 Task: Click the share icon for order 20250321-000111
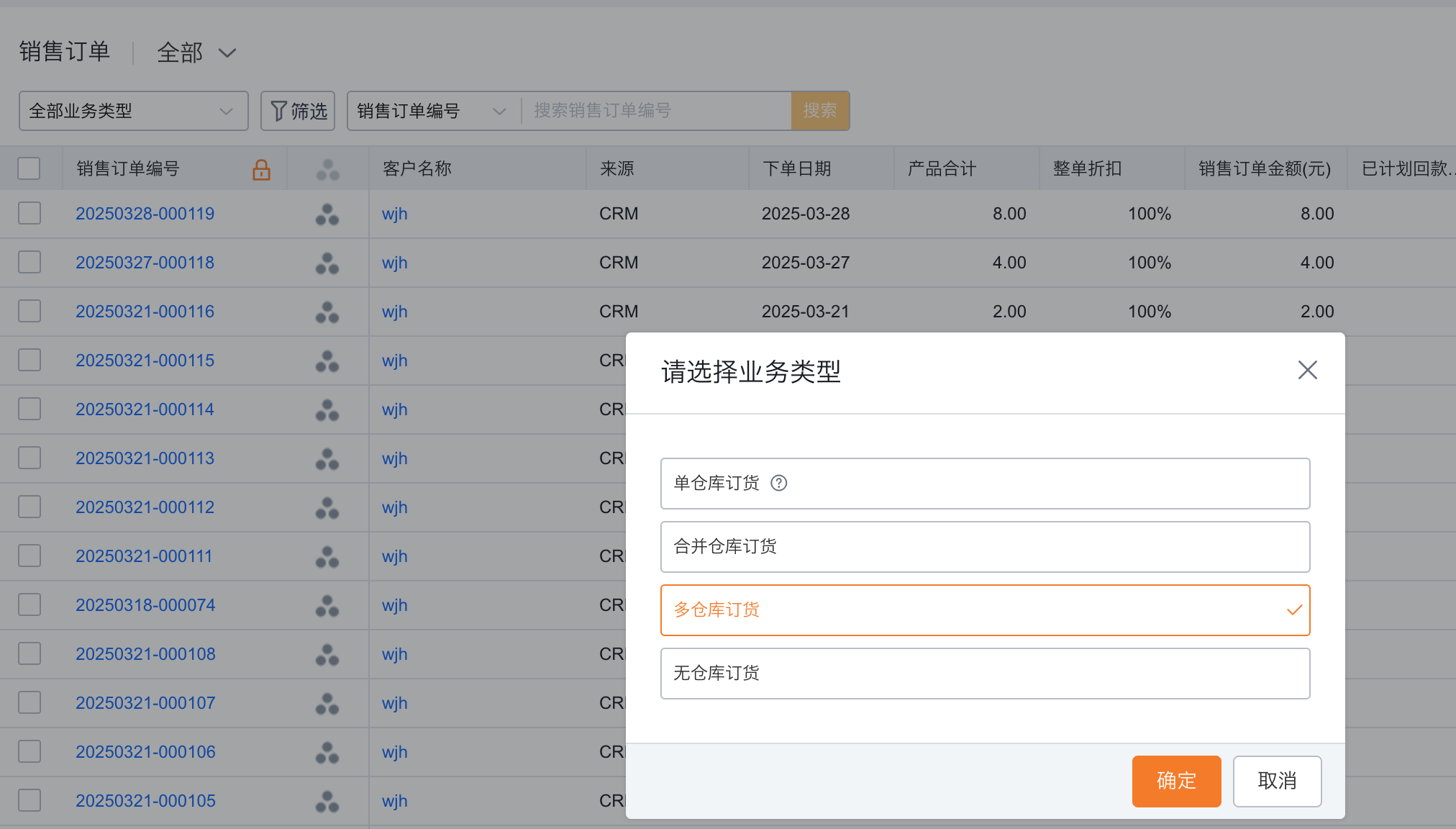(327, 557)
